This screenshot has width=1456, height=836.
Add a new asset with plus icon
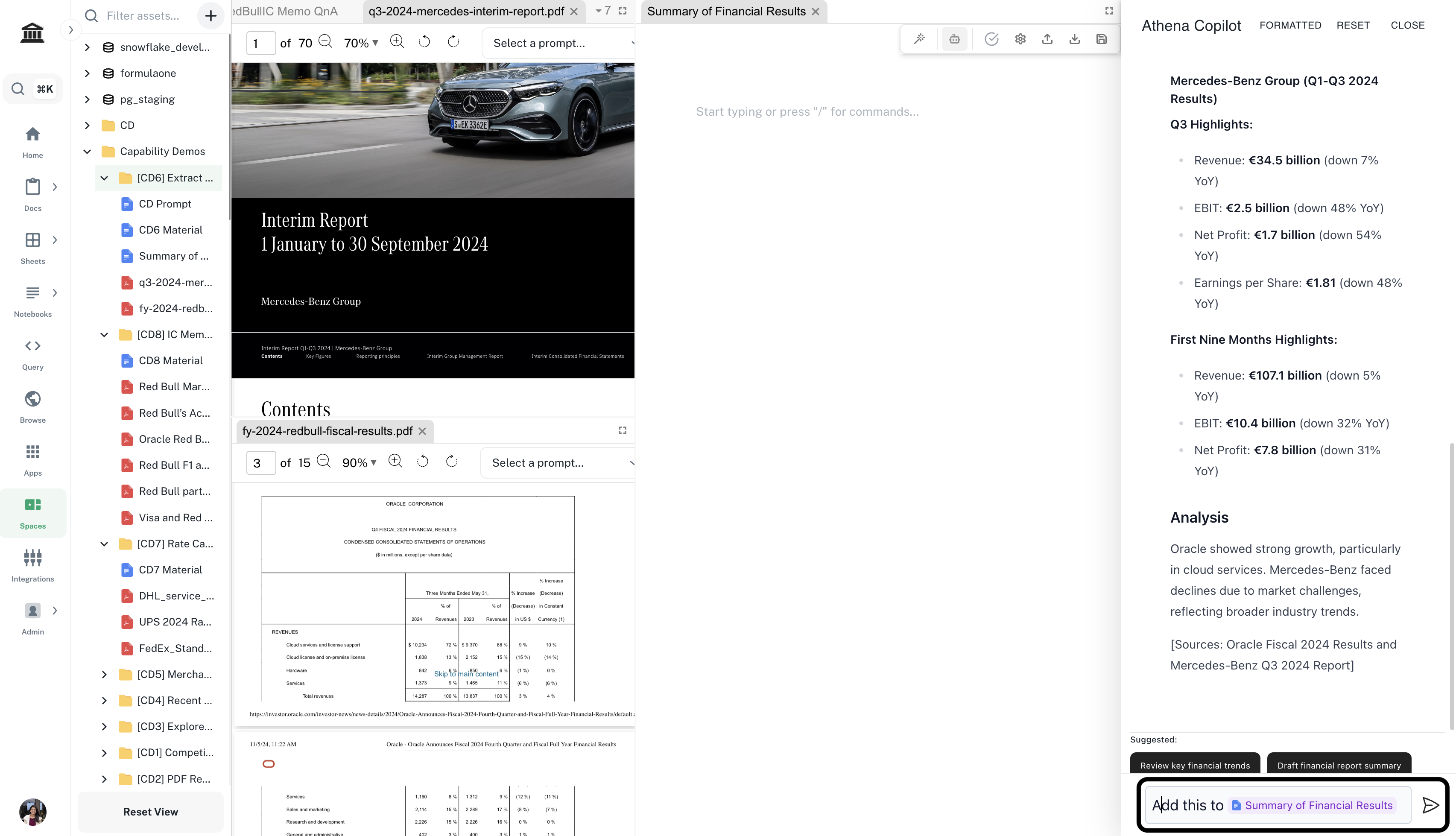[211, 15]
